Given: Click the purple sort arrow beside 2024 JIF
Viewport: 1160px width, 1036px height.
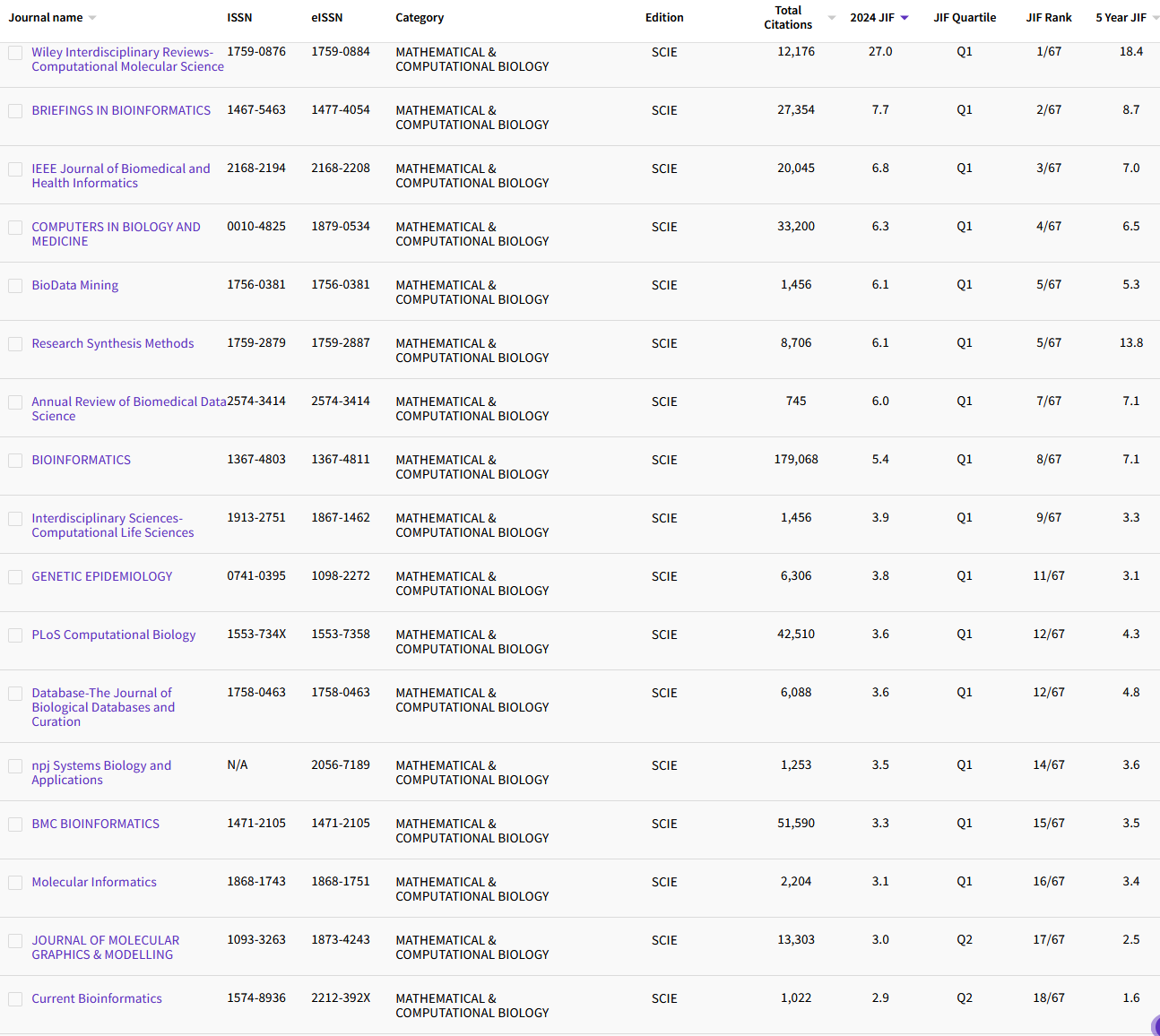Looking at the screenshot, I should pyautogui.click(x=905, y=18).
